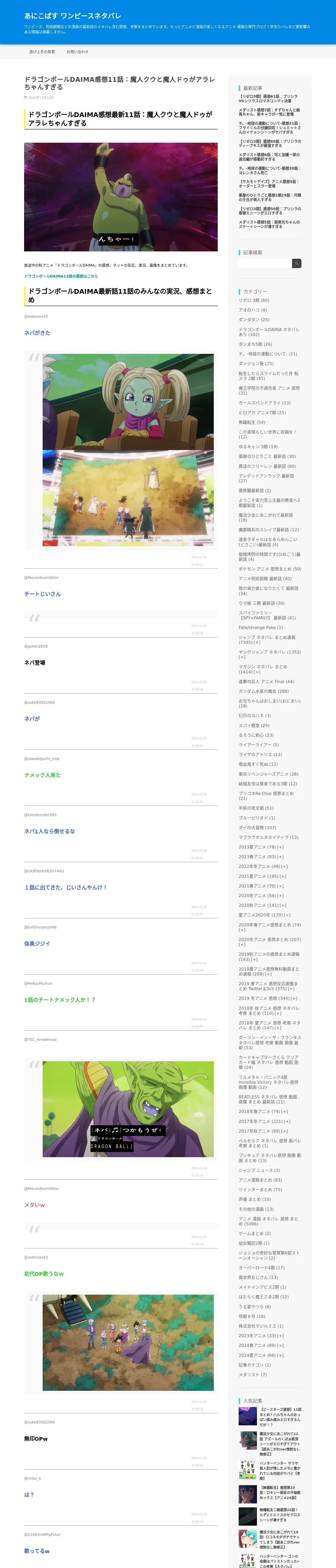Expand the 2023夏アニメ category
This screenshot has width=336, height=1568.
pyautogui.click(x=280, y=847)
